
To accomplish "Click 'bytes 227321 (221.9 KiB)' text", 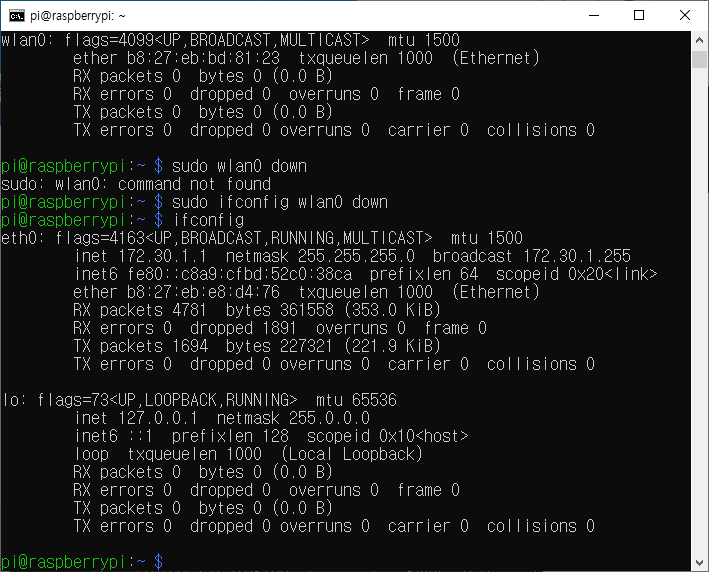I will point(333,346).
